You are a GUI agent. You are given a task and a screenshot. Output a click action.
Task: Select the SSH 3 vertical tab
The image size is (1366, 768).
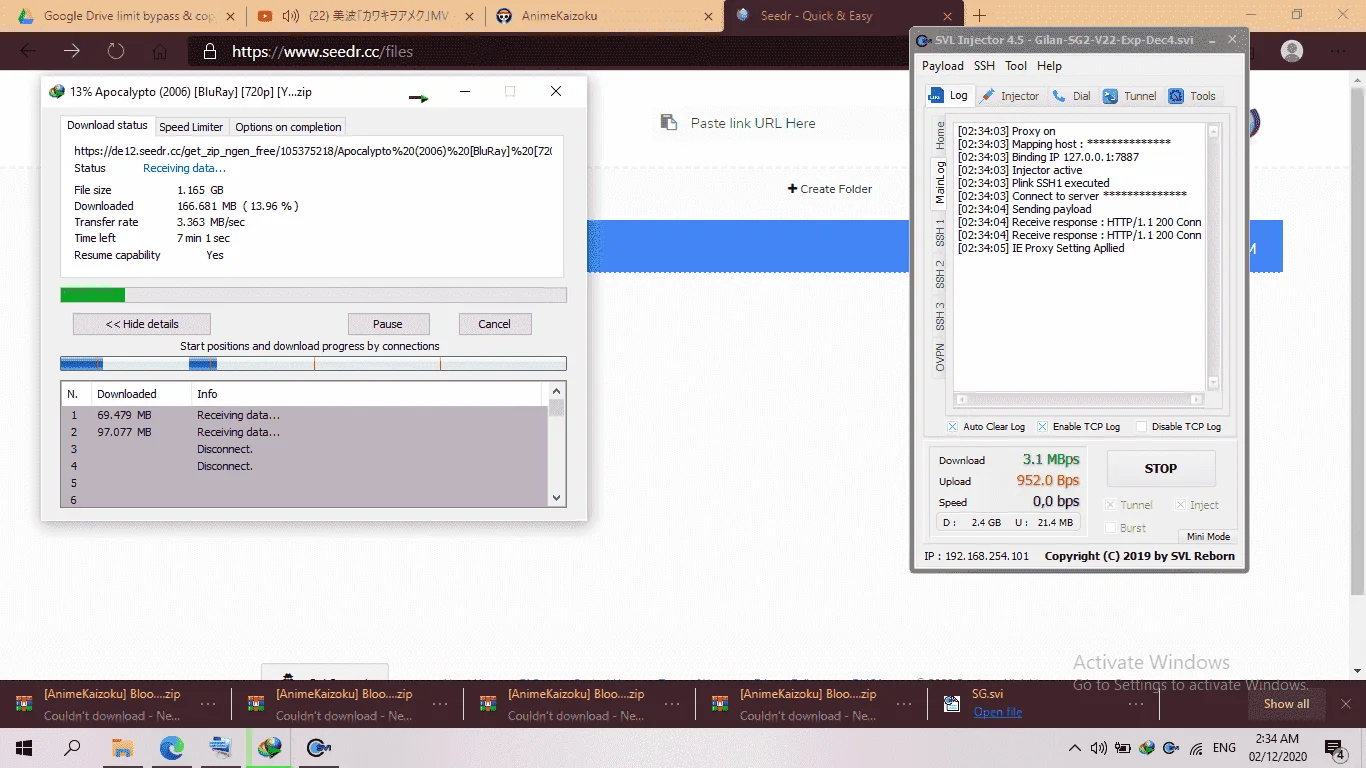[940, 317]
